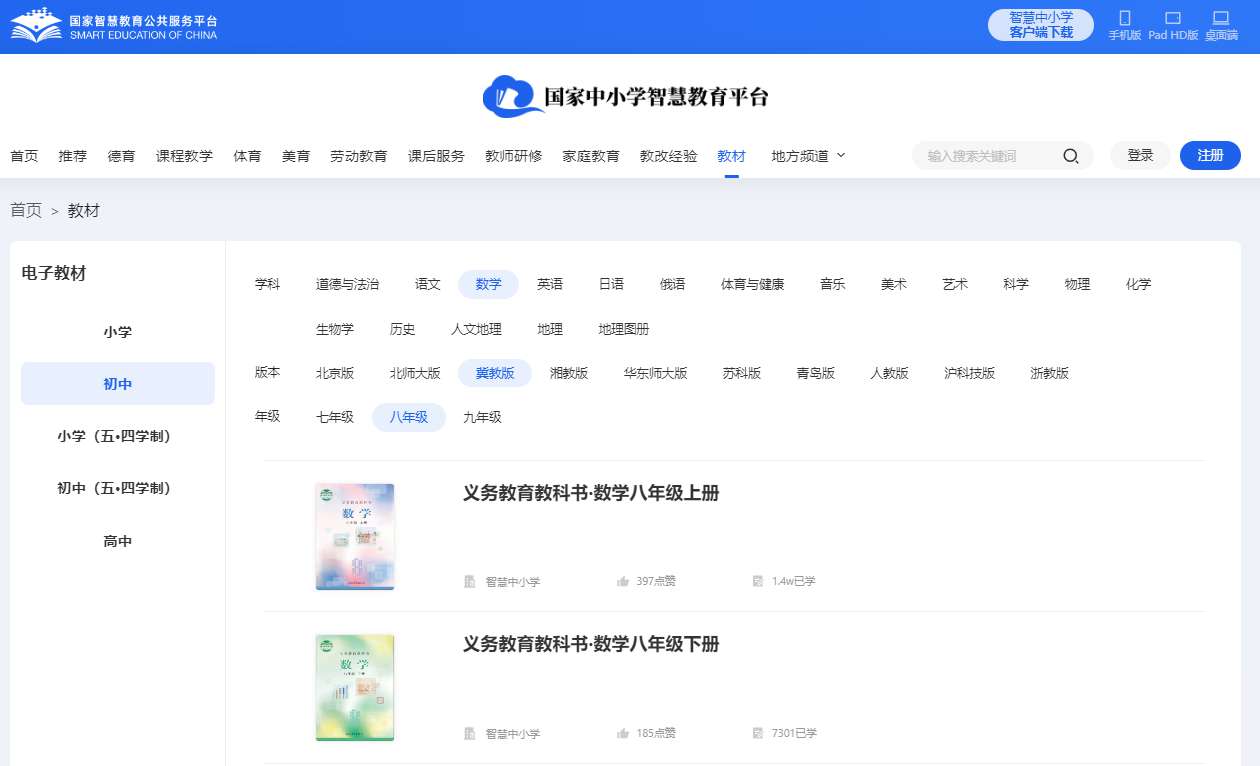The image size is (1260, 766).
Task: Go to the 推荐 navigation tab
Action: (x=72, y=156)
